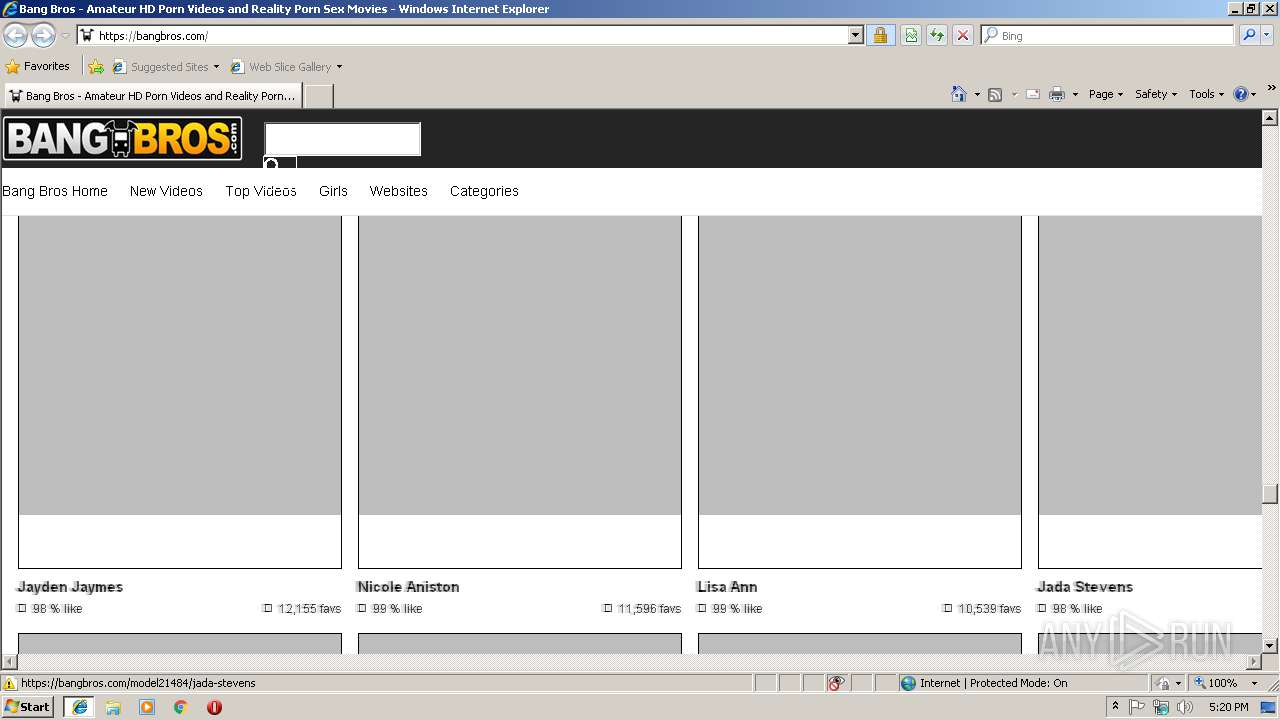Go to New Videos nav link
The image size is (1280, 720).
pos(166,191)
